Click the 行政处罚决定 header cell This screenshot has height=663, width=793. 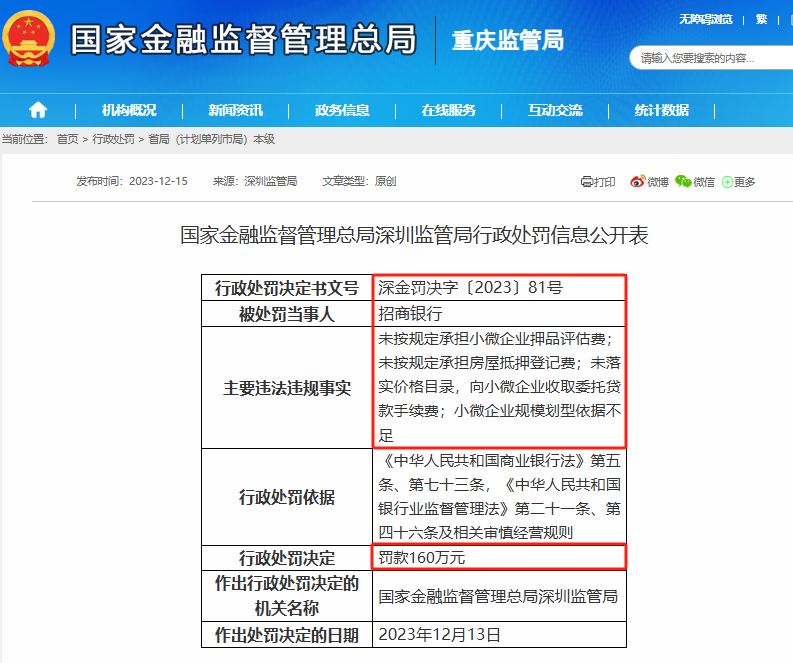tap(287, 558)
